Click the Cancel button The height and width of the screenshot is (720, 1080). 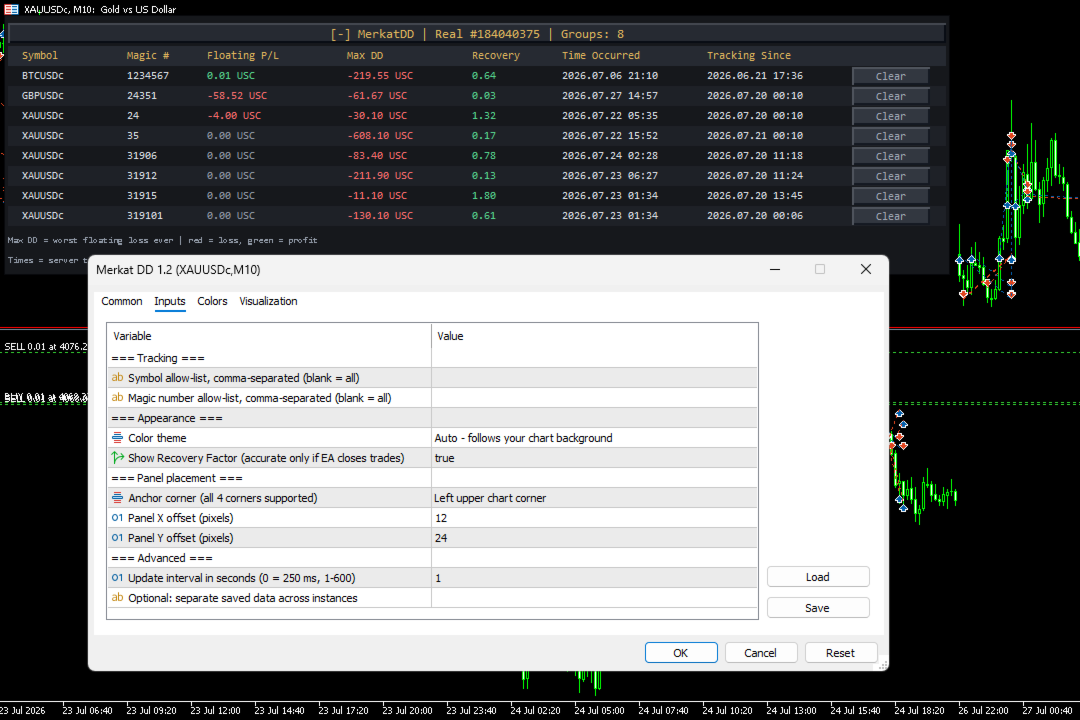coord(760,652)
